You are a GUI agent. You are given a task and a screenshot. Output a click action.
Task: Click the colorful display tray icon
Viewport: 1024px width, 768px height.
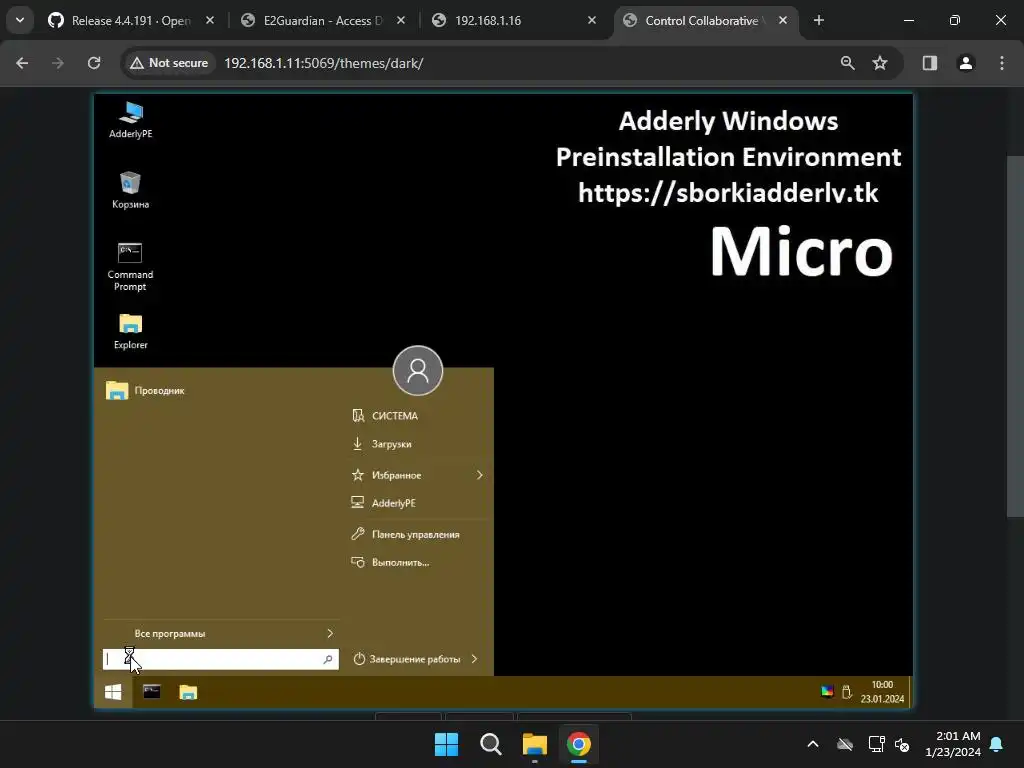[x=827, y=692]
